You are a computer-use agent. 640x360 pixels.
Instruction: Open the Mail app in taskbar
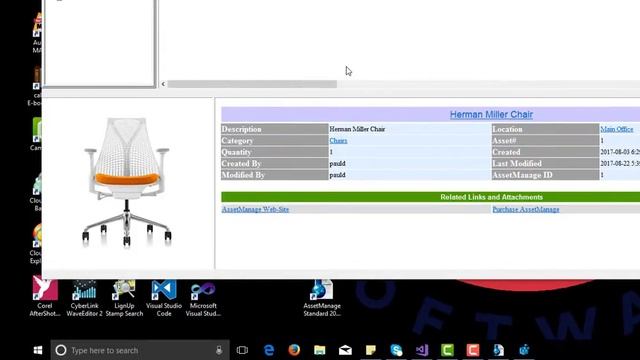[x=345, y=350]
